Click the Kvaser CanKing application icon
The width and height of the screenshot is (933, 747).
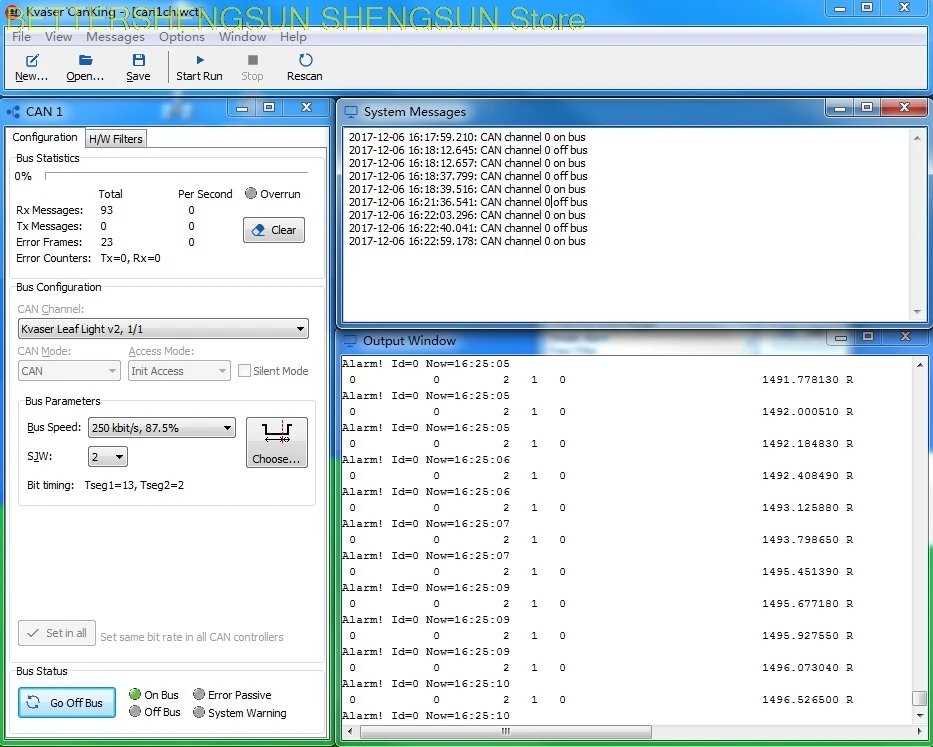[x=12, y=11]
